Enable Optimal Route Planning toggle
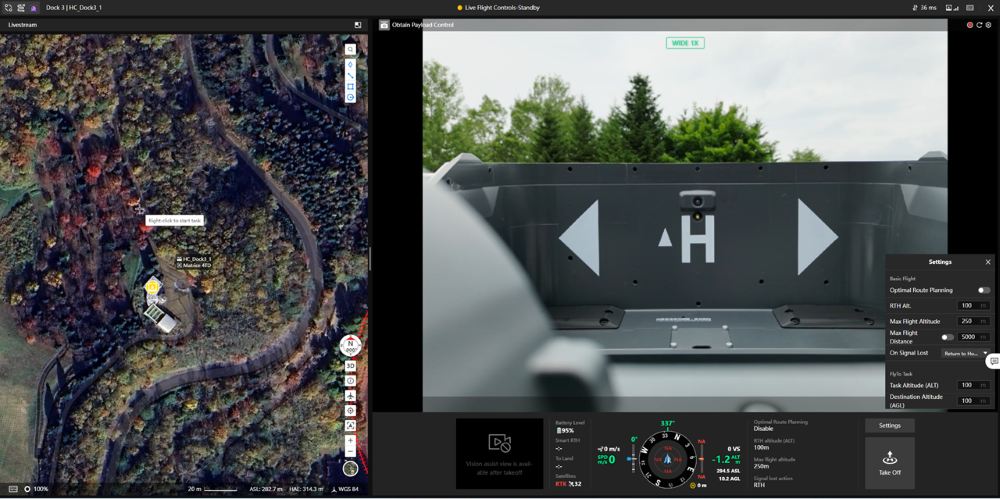Screen dimensions: 1000x499 pyautogui.click(x=983, y=290)
